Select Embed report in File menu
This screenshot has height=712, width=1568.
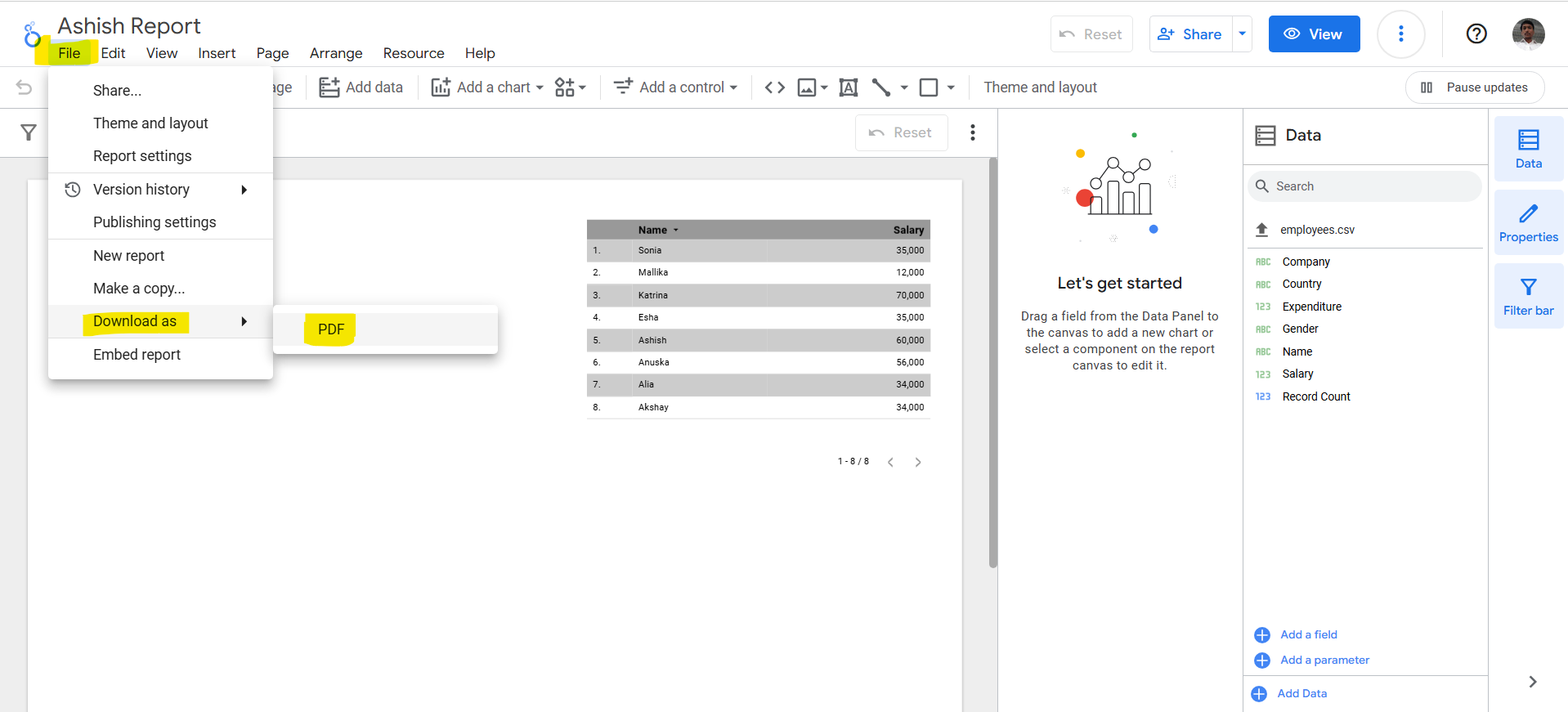(x=137, y=355)
